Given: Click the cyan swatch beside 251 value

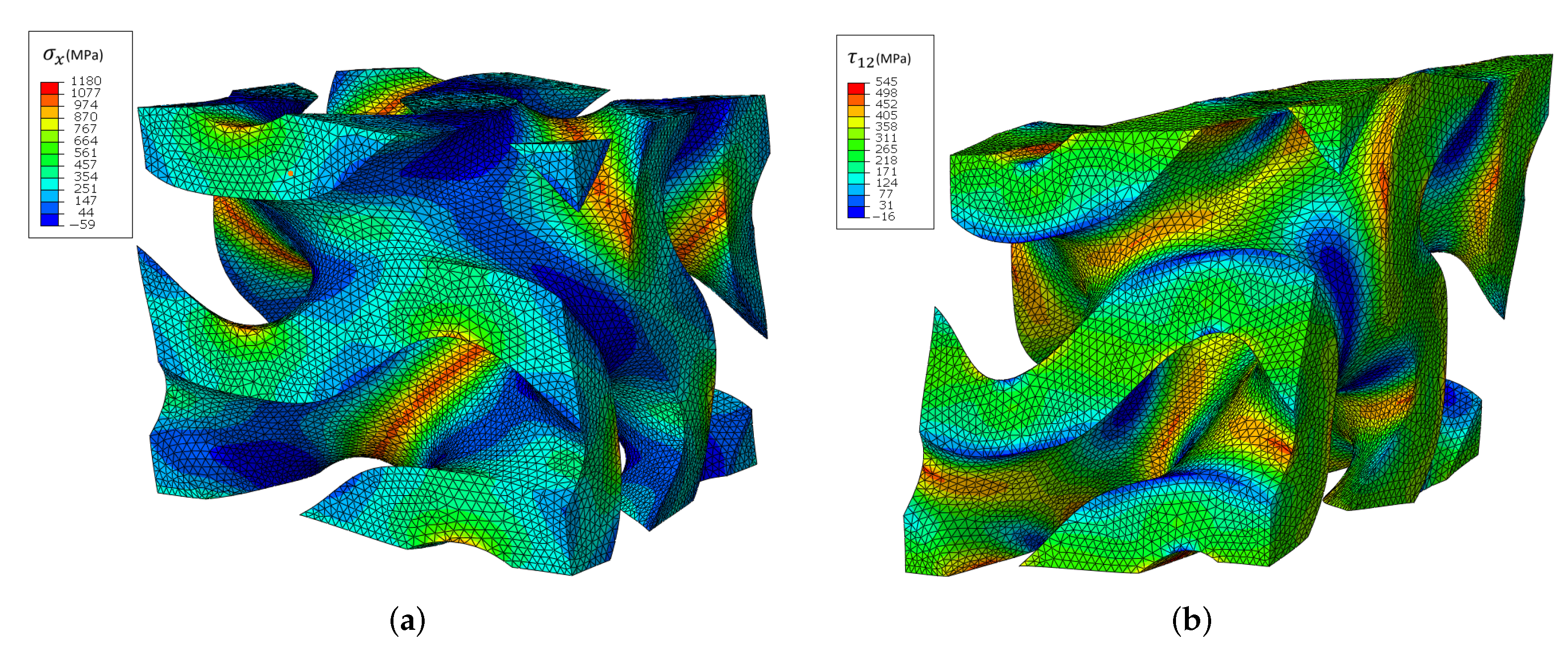Looking at the screenshot, I should pos(49,184).
